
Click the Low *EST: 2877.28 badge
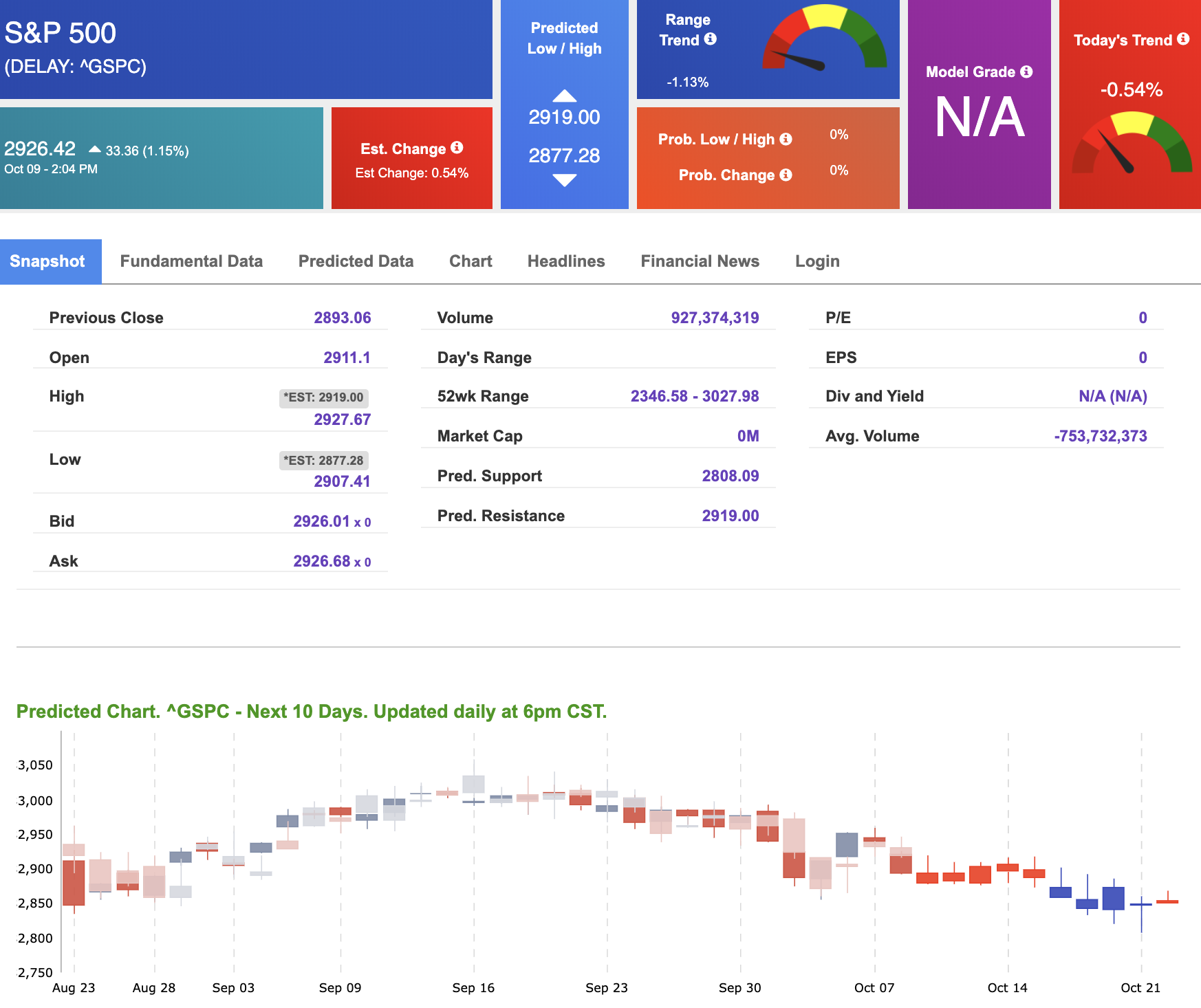click(324, 461)
